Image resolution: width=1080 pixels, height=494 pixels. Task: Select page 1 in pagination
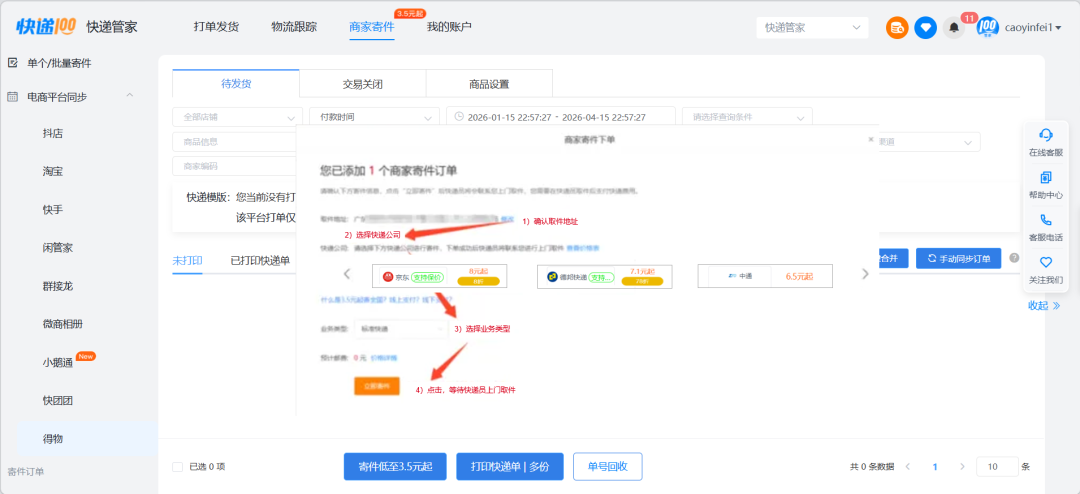point(935,466)
